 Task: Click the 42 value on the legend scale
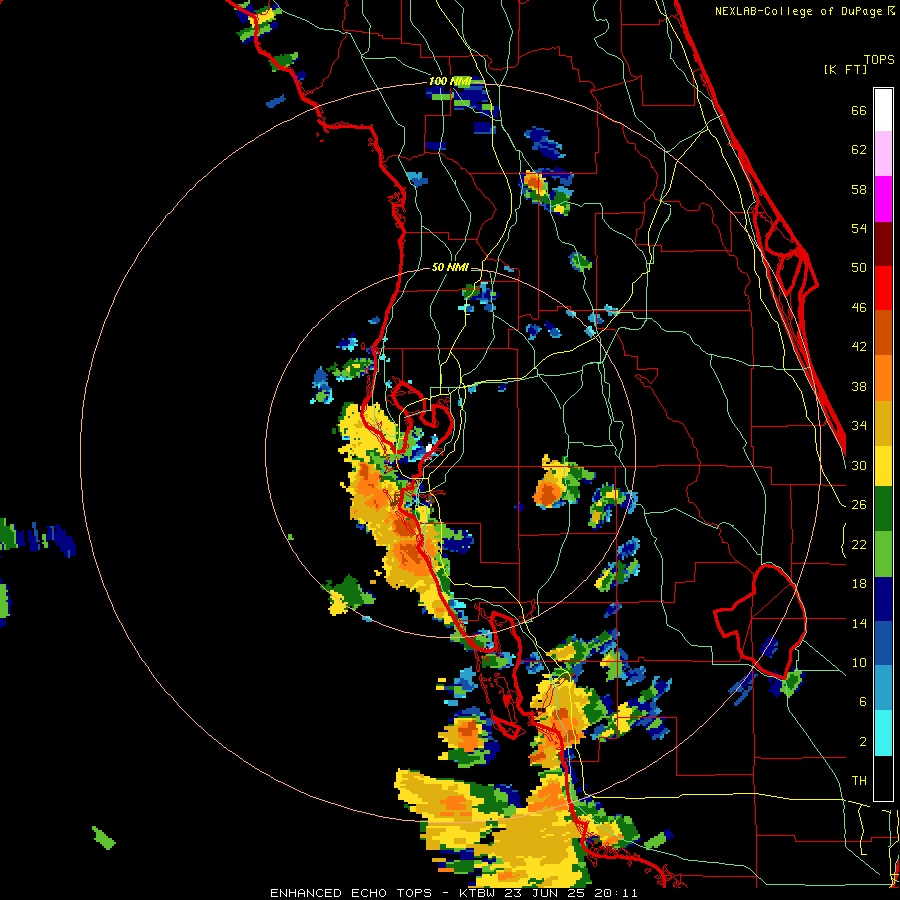[x=859, y=347]
